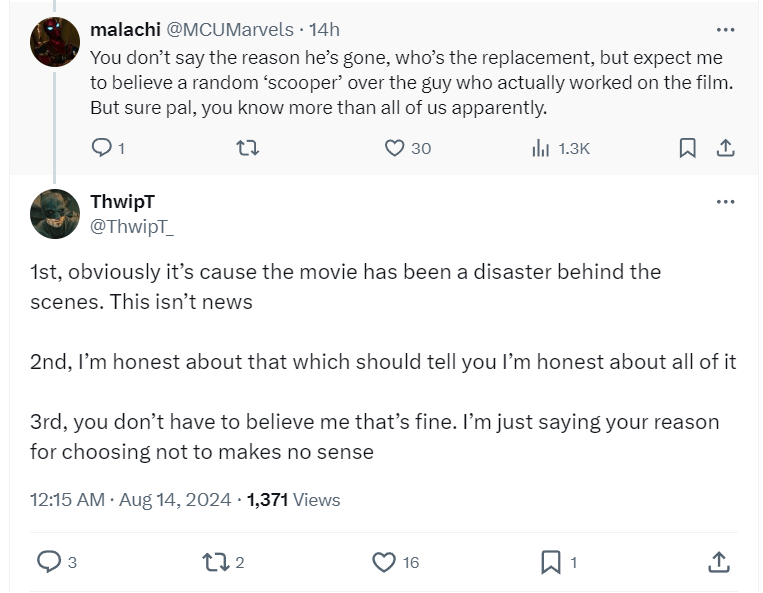Retweet ThwipT's post
Viewport: 763px width, 593px height.
(x=215, y=563)
